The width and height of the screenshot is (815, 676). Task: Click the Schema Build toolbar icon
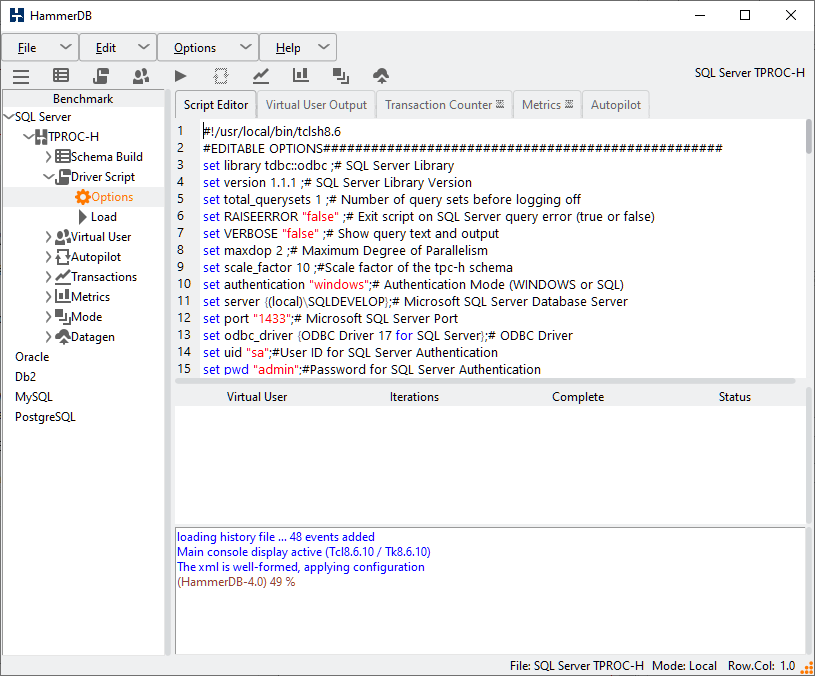tap(61, 76)
